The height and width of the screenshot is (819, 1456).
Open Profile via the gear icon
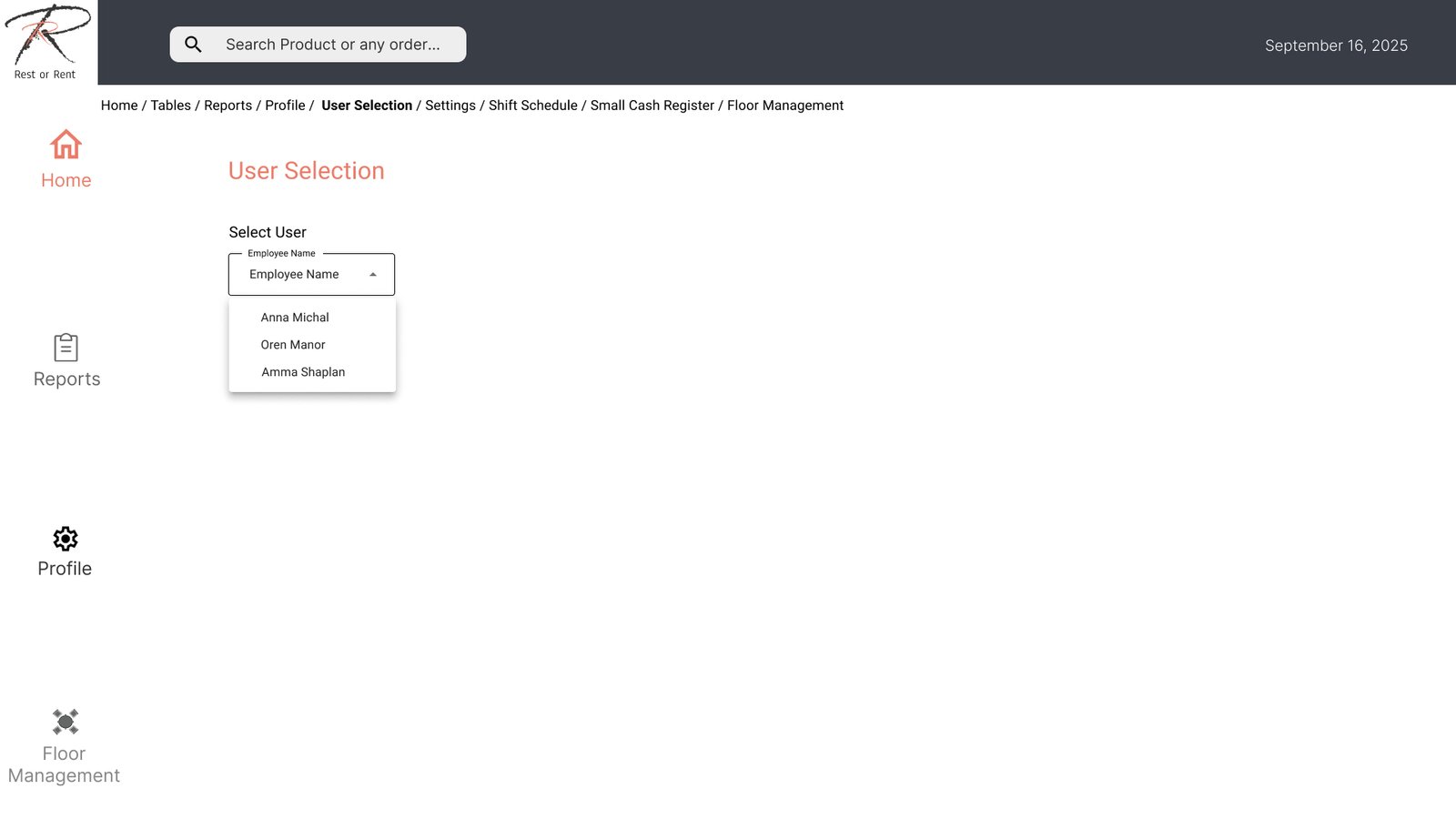(x=66, y=539)
